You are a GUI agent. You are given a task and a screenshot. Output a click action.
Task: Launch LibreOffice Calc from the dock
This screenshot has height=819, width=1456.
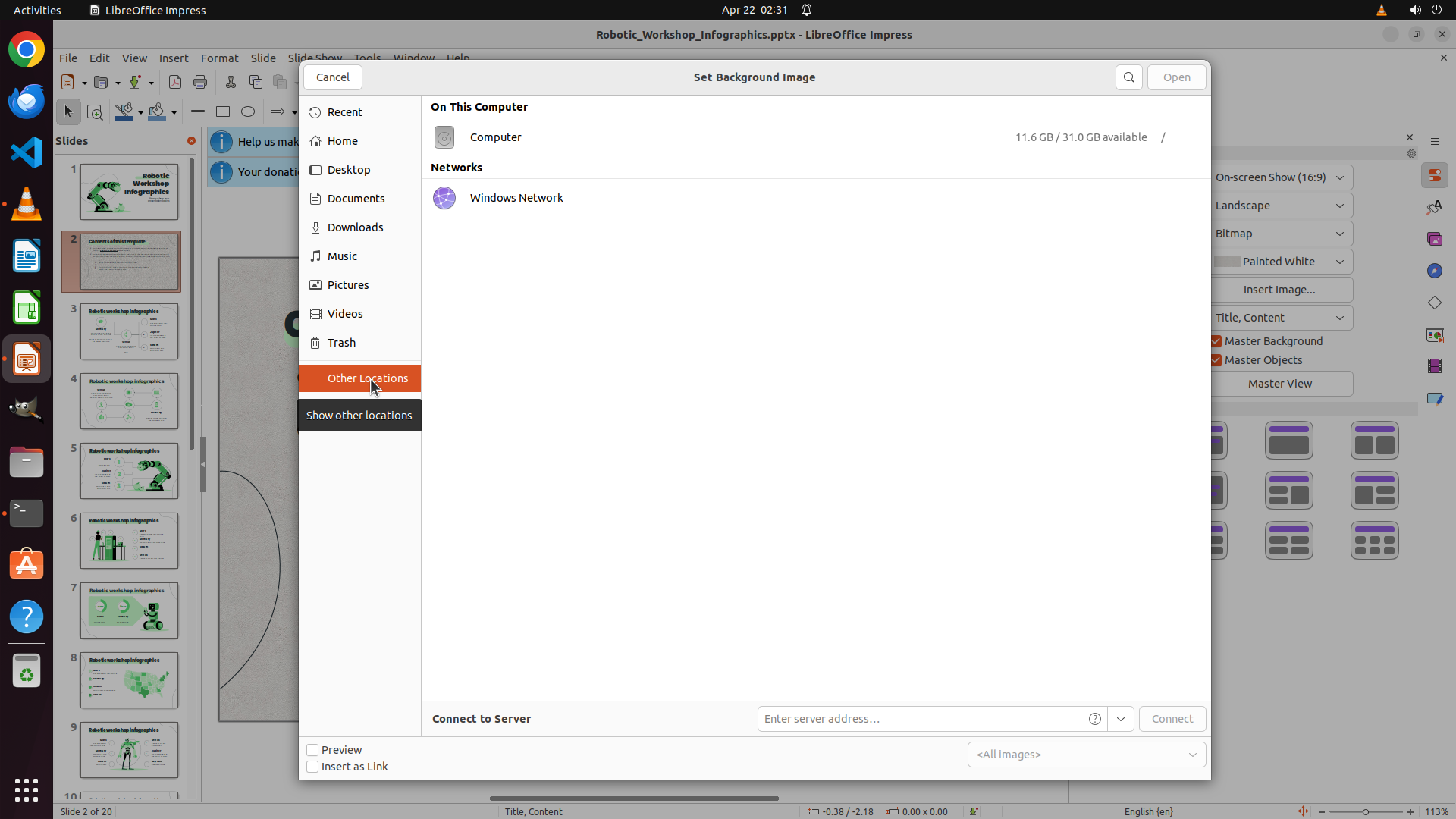coord(27,309)
